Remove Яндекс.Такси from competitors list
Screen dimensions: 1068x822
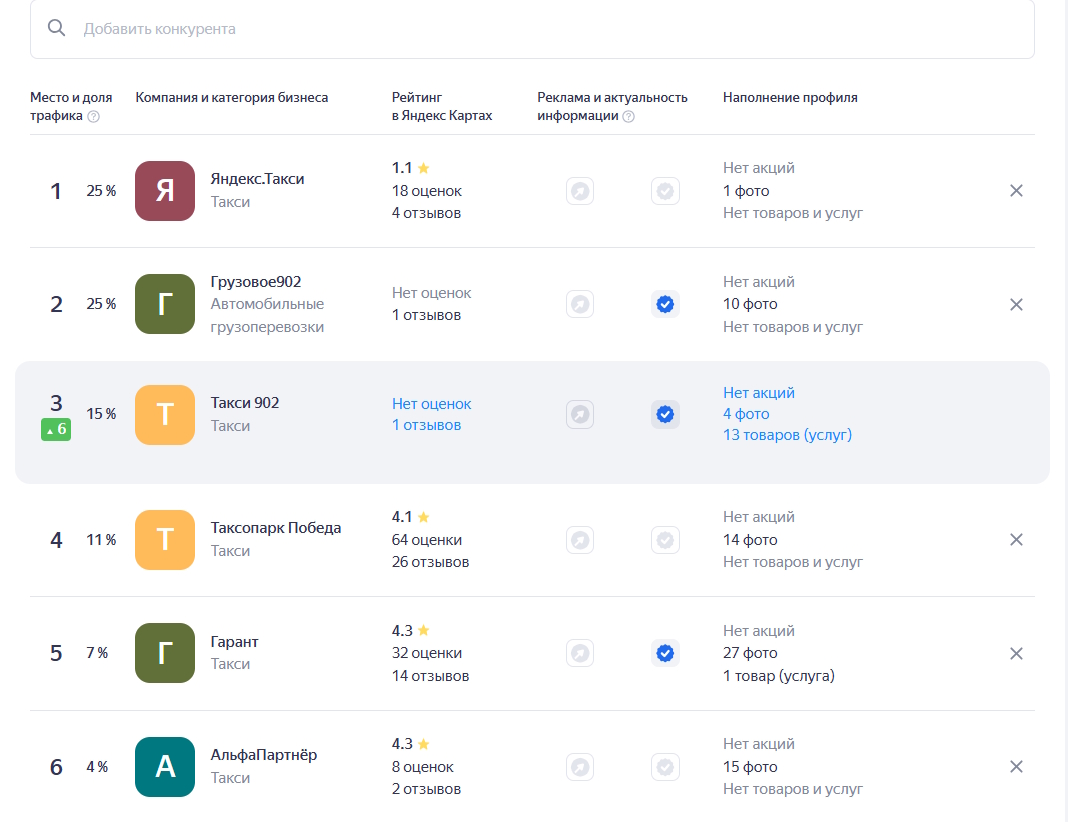[x=1016, y=191]
